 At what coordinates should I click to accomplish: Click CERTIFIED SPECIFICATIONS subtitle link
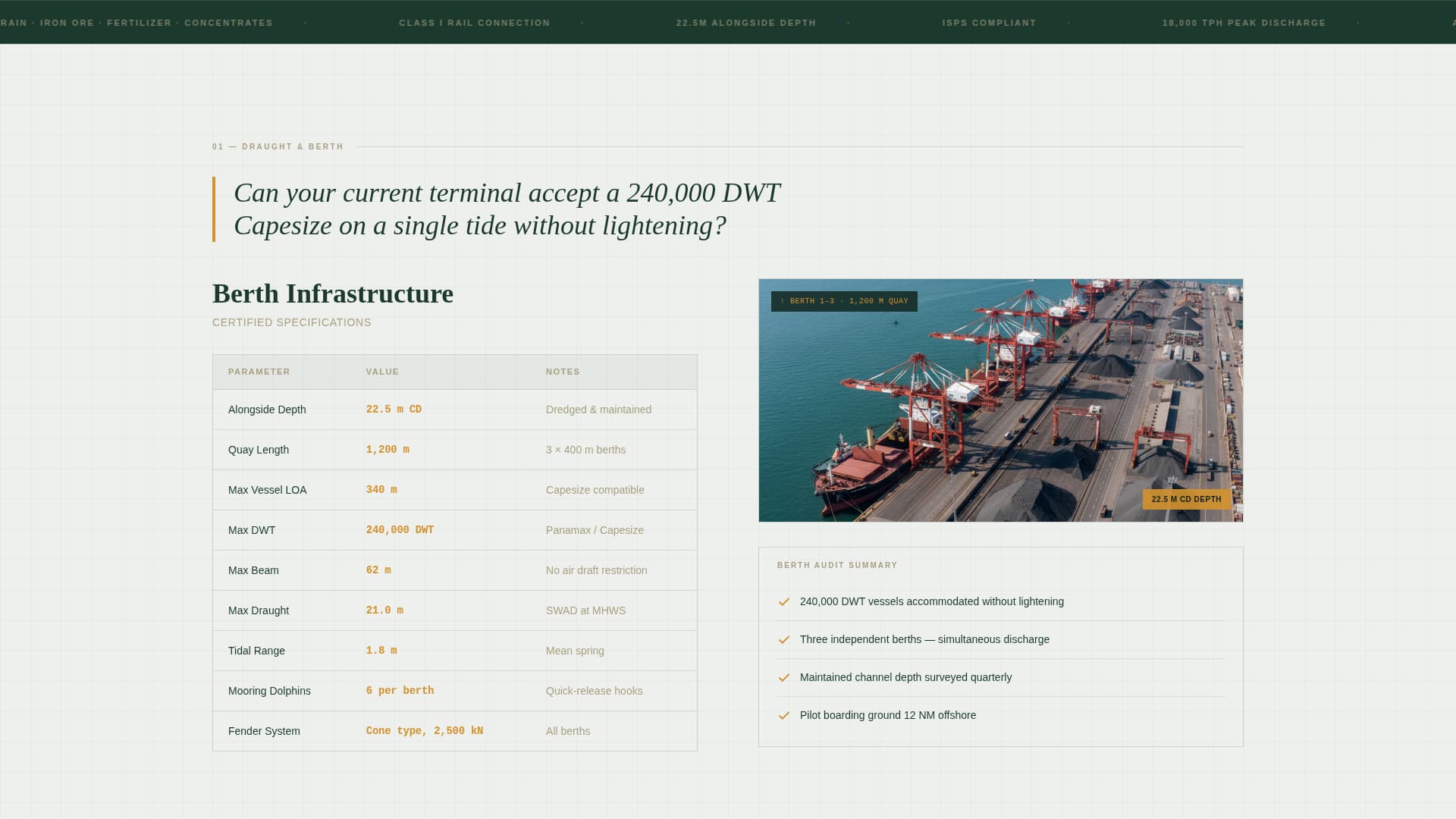(x=291, y=322)
